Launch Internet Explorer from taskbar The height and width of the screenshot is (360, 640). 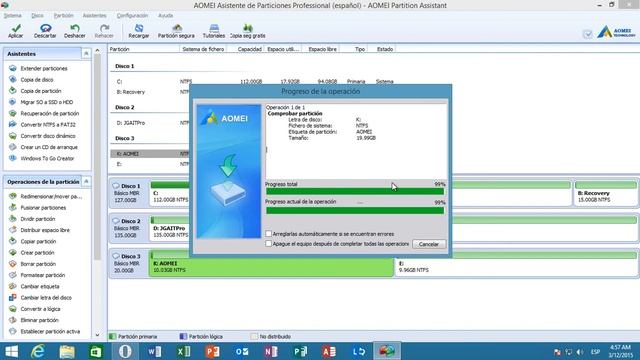(x=38, y=351)
